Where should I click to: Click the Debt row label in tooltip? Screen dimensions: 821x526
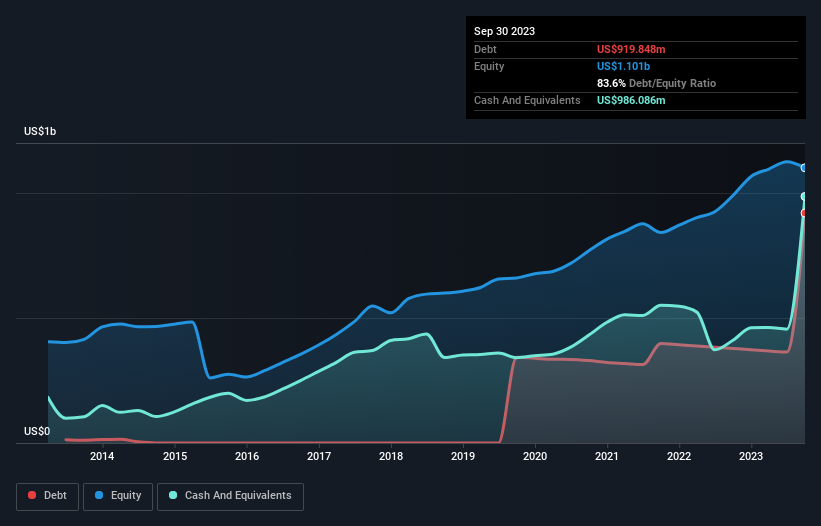tap(485, 49)
